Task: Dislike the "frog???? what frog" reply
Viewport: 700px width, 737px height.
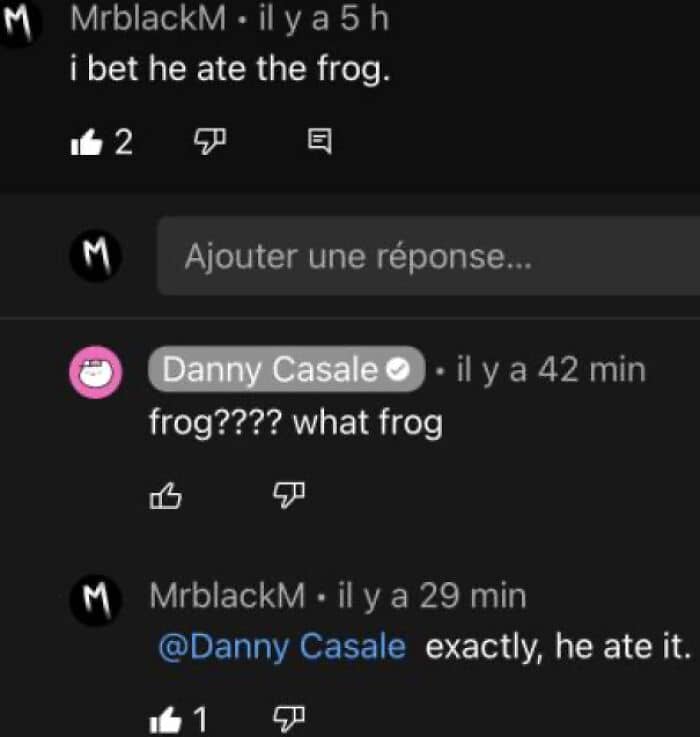Action: (288, 493)
